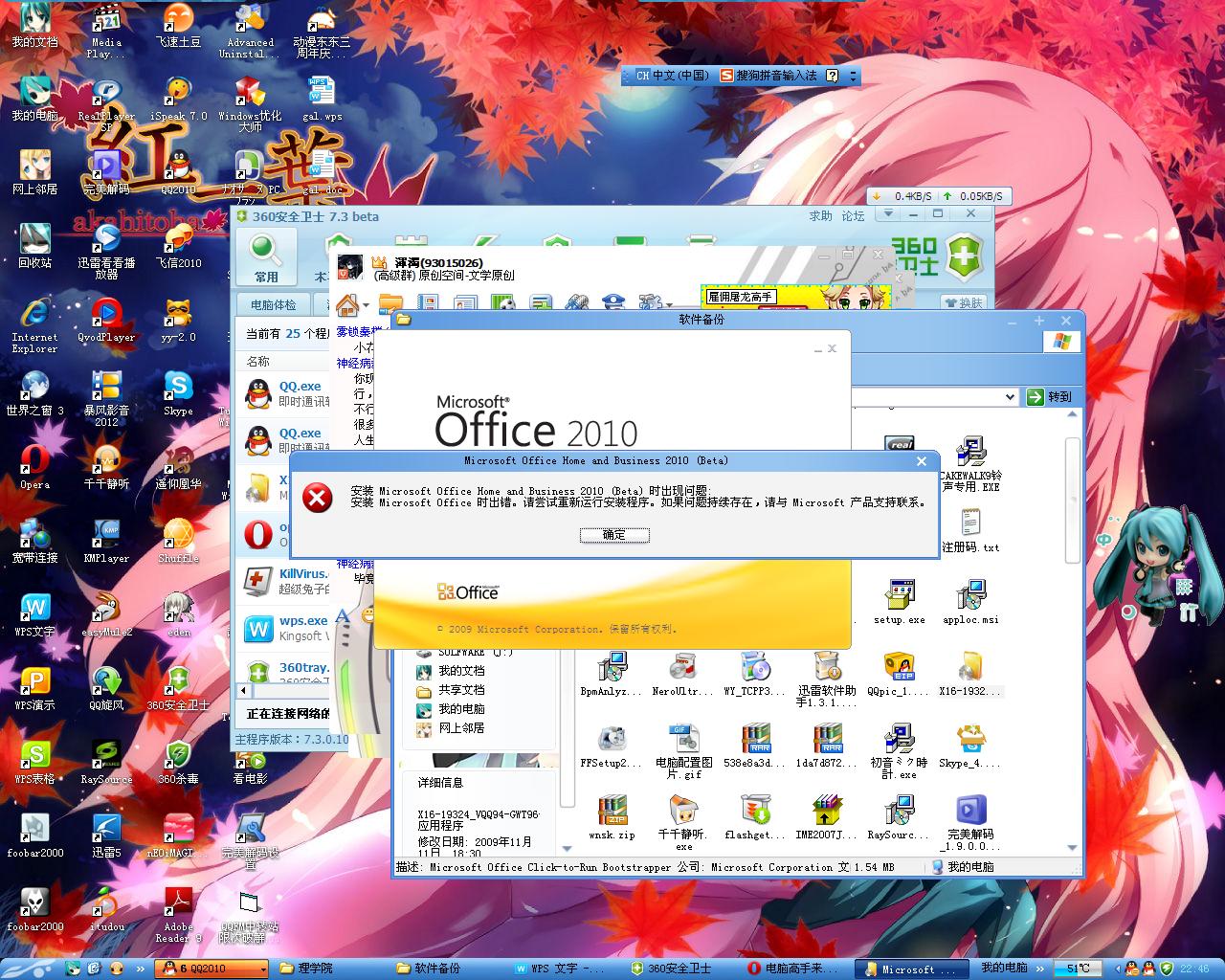Select BpmAnlyz file in the folder
Screen dimensions: 1225x980
[x=611, y=674]
